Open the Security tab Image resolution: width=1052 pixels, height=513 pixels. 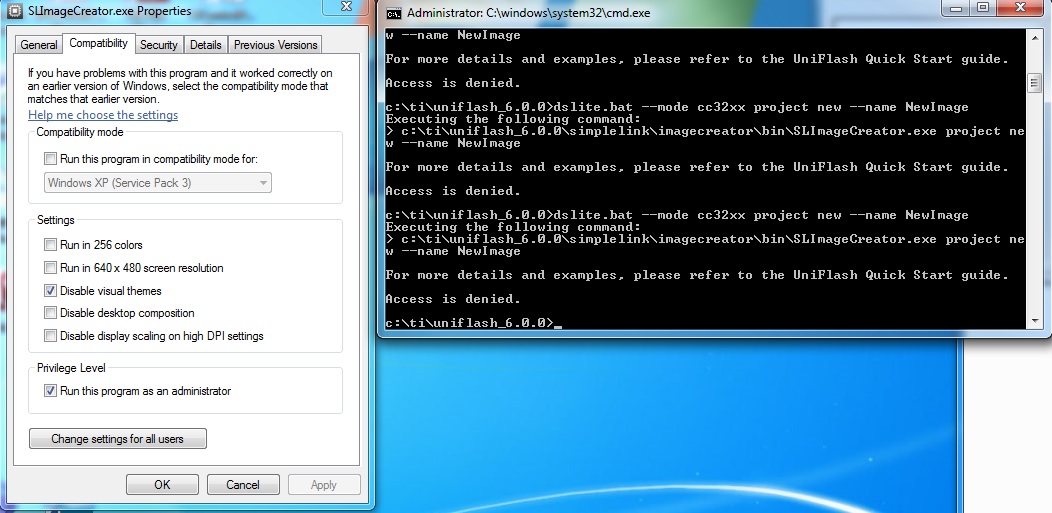coord(159,45)
